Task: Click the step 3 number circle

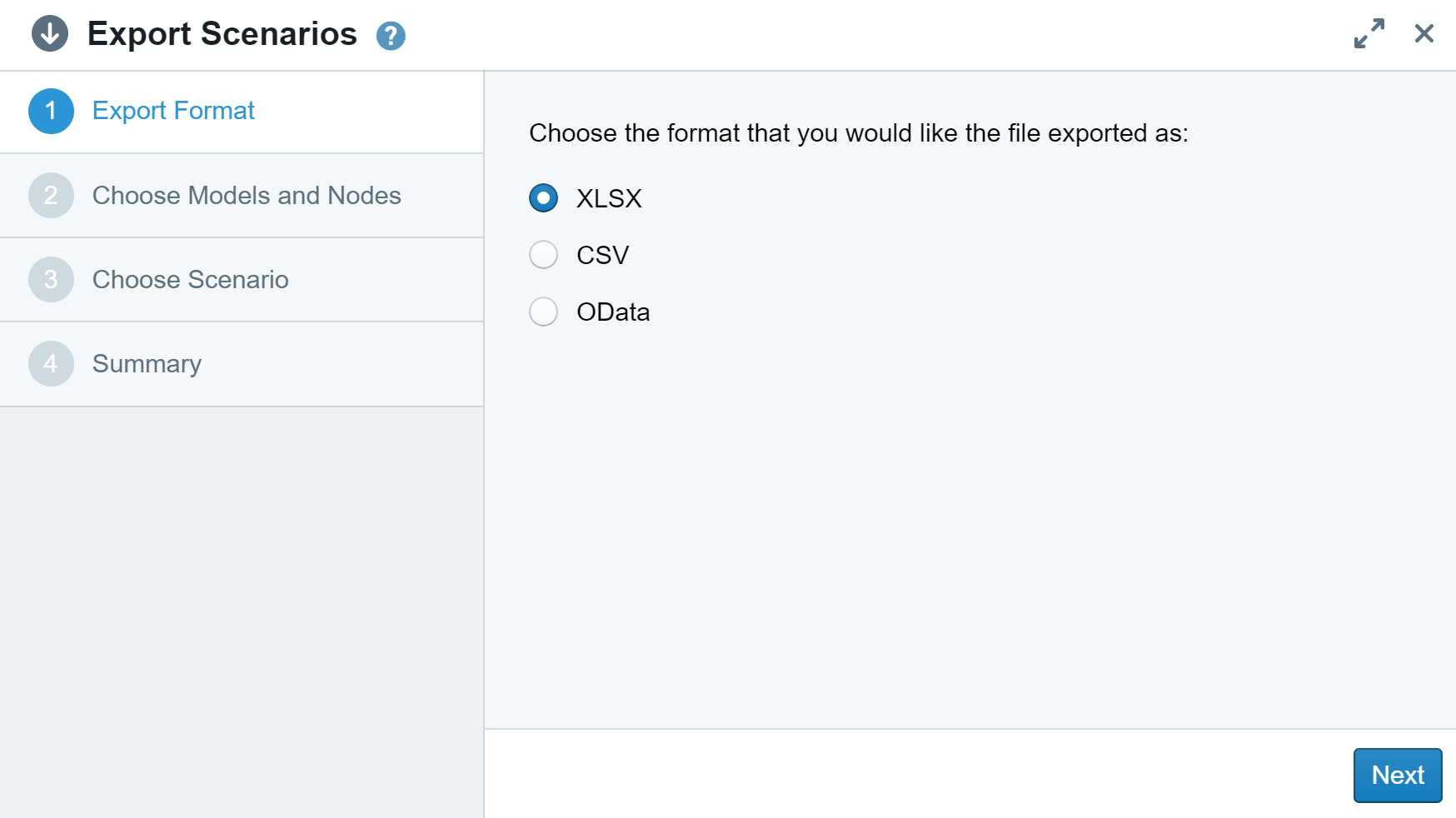Action: pos(51,280)
